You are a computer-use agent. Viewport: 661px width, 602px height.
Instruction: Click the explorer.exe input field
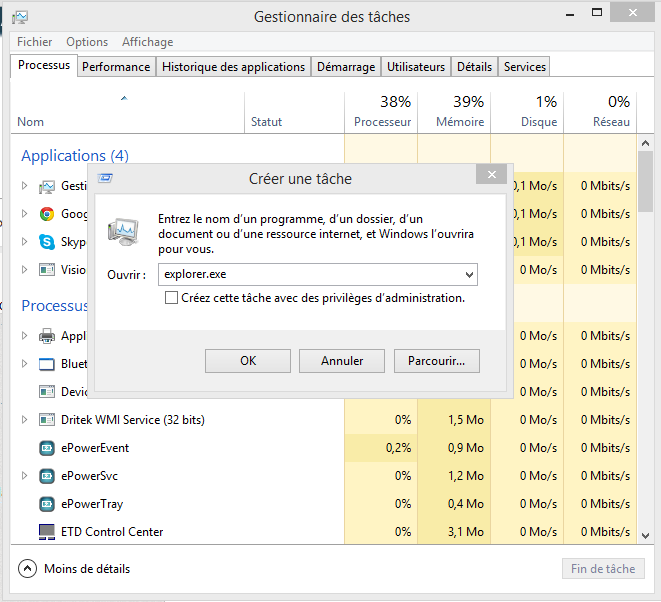pyautogui.click(x=318, y=275)
